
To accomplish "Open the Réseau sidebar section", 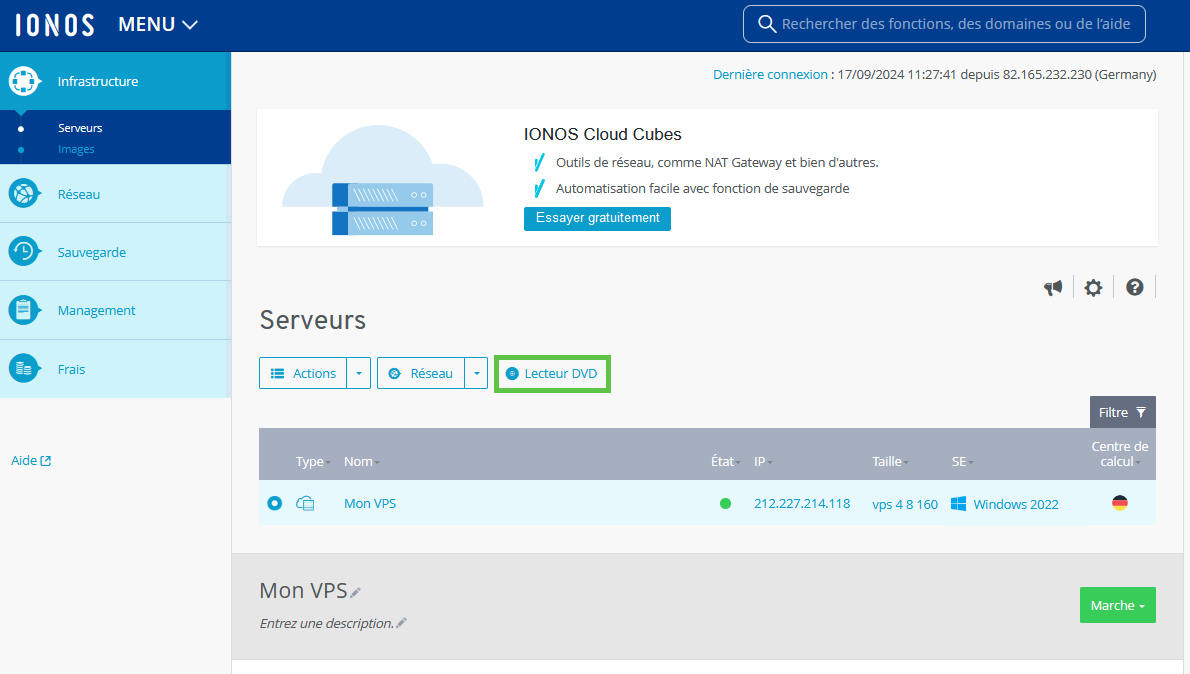I will (x=115, y=194).
